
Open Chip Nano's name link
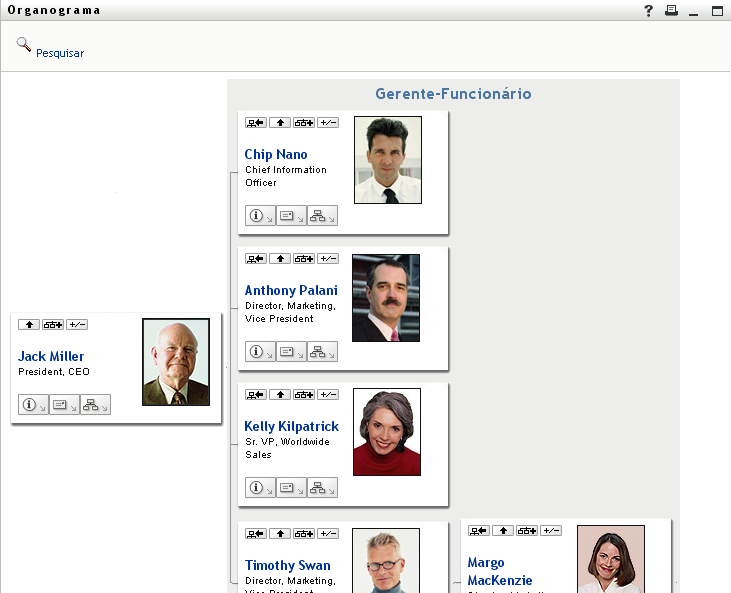[276, 154]
